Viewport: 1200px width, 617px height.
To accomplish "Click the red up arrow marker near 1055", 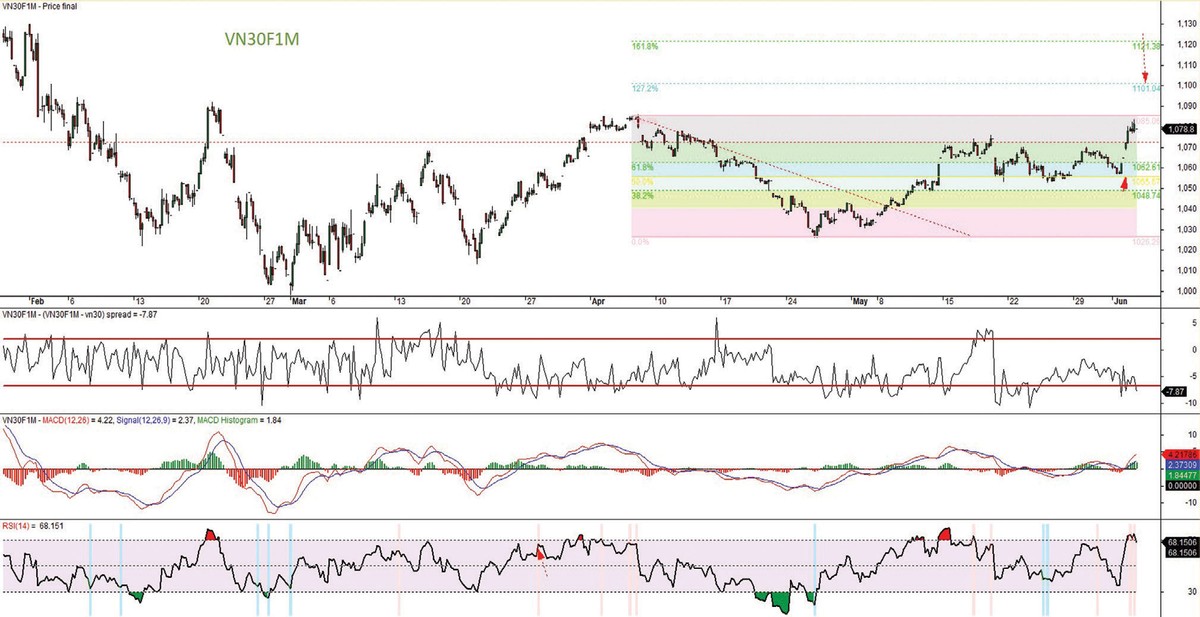I will click(1124, 183).
